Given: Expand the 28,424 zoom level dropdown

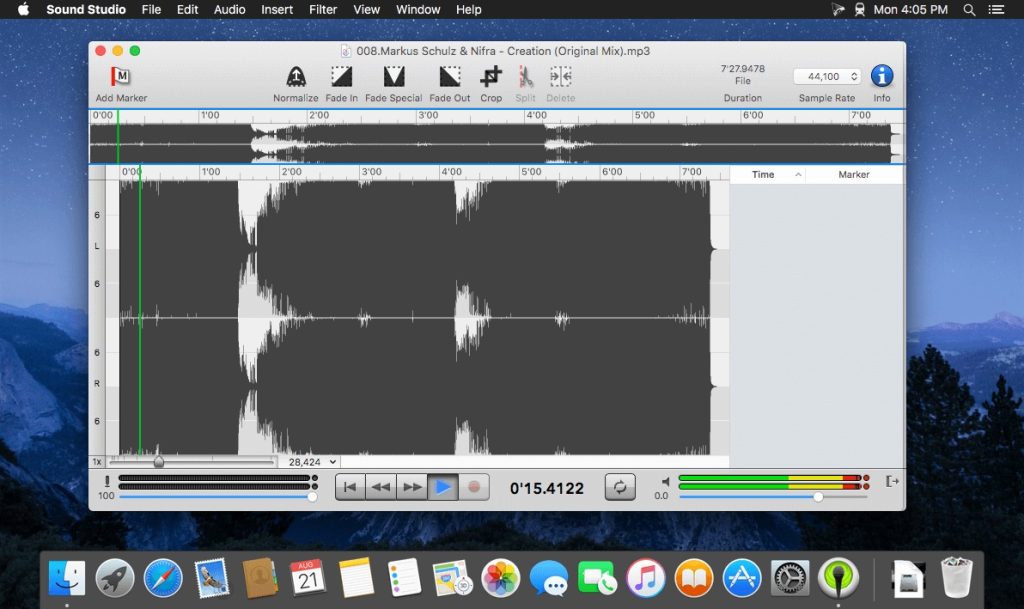Looking at the screenshot, I should tap(313, 462).
